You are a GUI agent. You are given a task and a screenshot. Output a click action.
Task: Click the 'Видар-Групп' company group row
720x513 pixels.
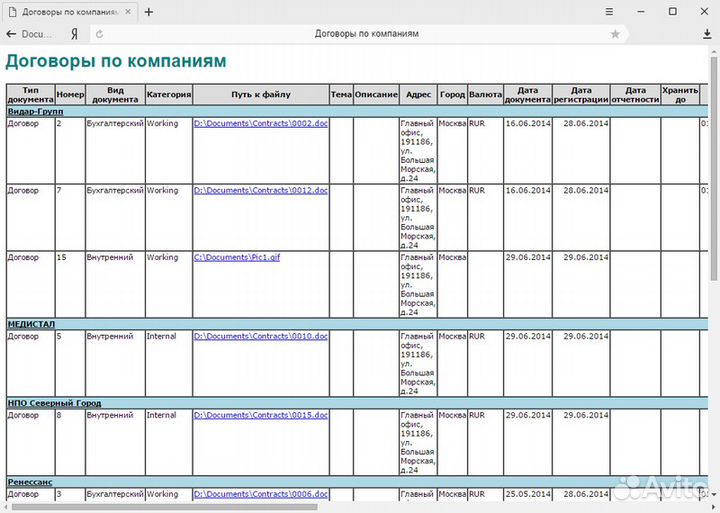(x=35, y=111)
